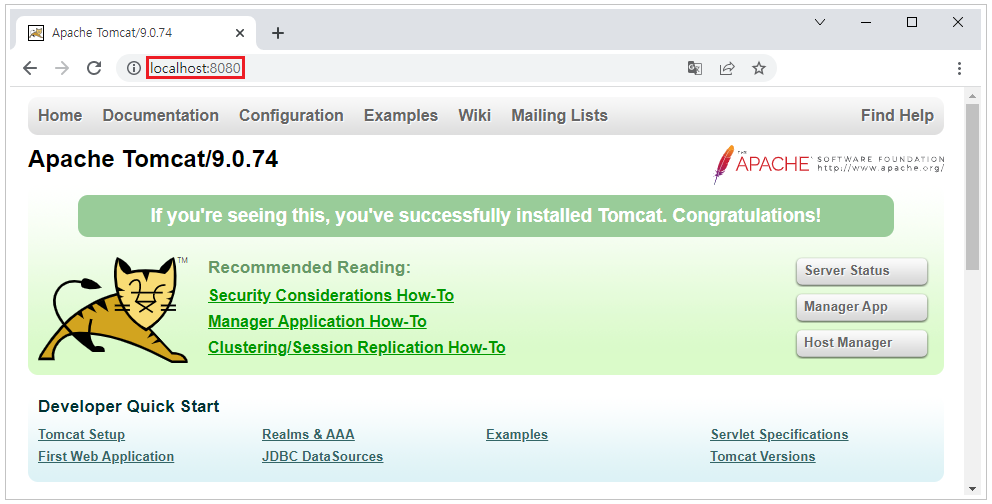Open a new tab with the plus button
992x504 pixels.
(278, 33)
